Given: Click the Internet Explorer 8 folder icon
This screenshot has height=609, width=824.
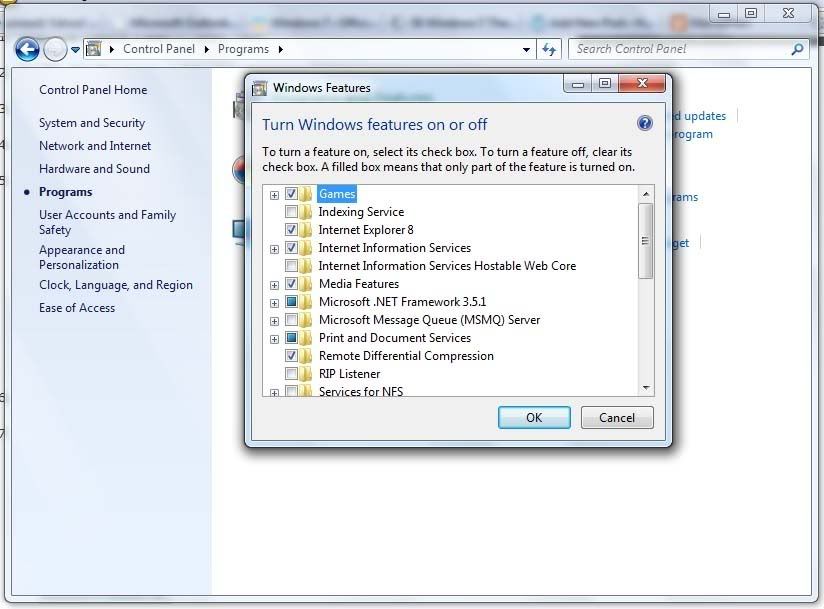Looking at the screenshot, I should click(x=306, y=230).
